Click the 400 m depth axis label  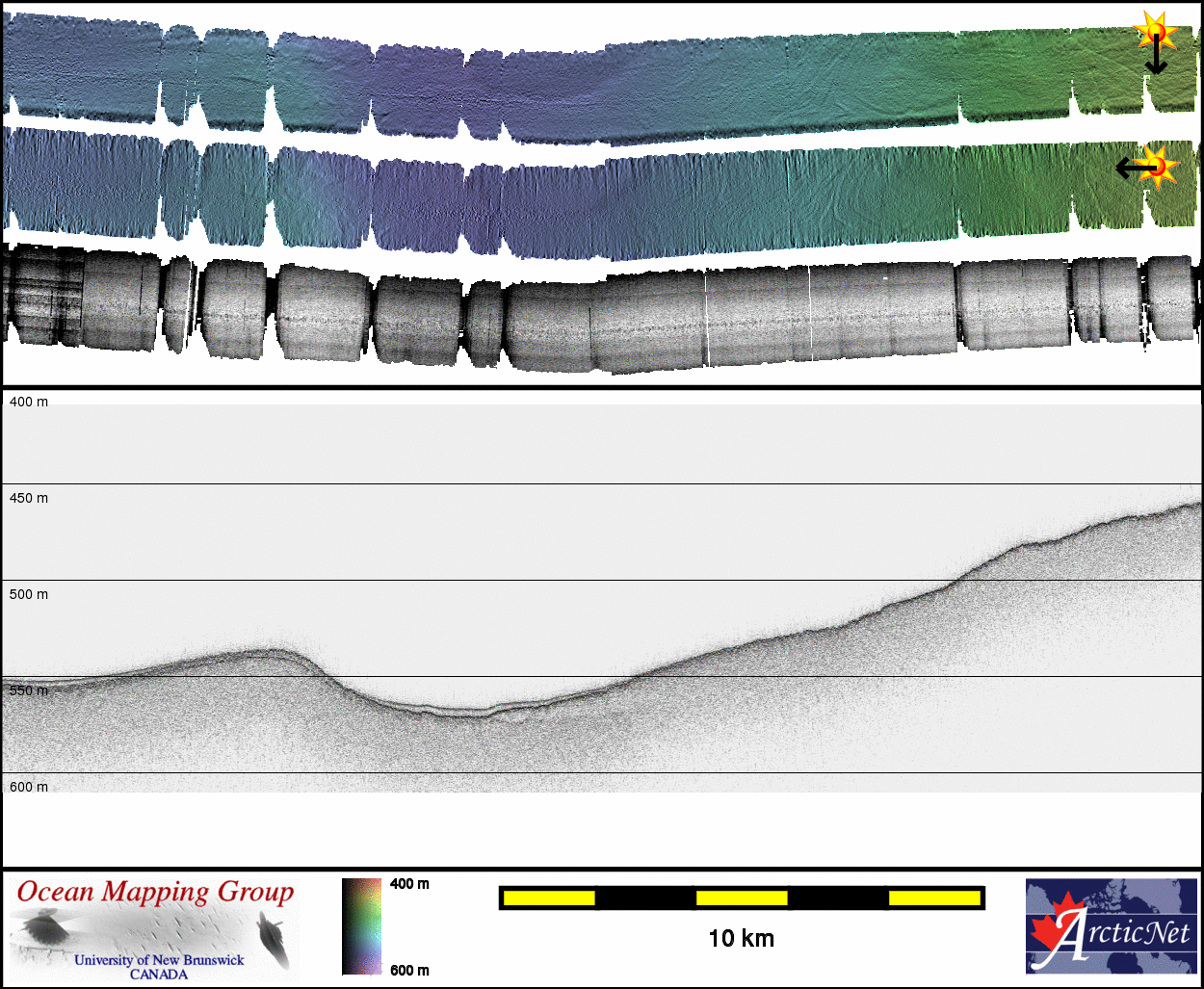point(29,402)
